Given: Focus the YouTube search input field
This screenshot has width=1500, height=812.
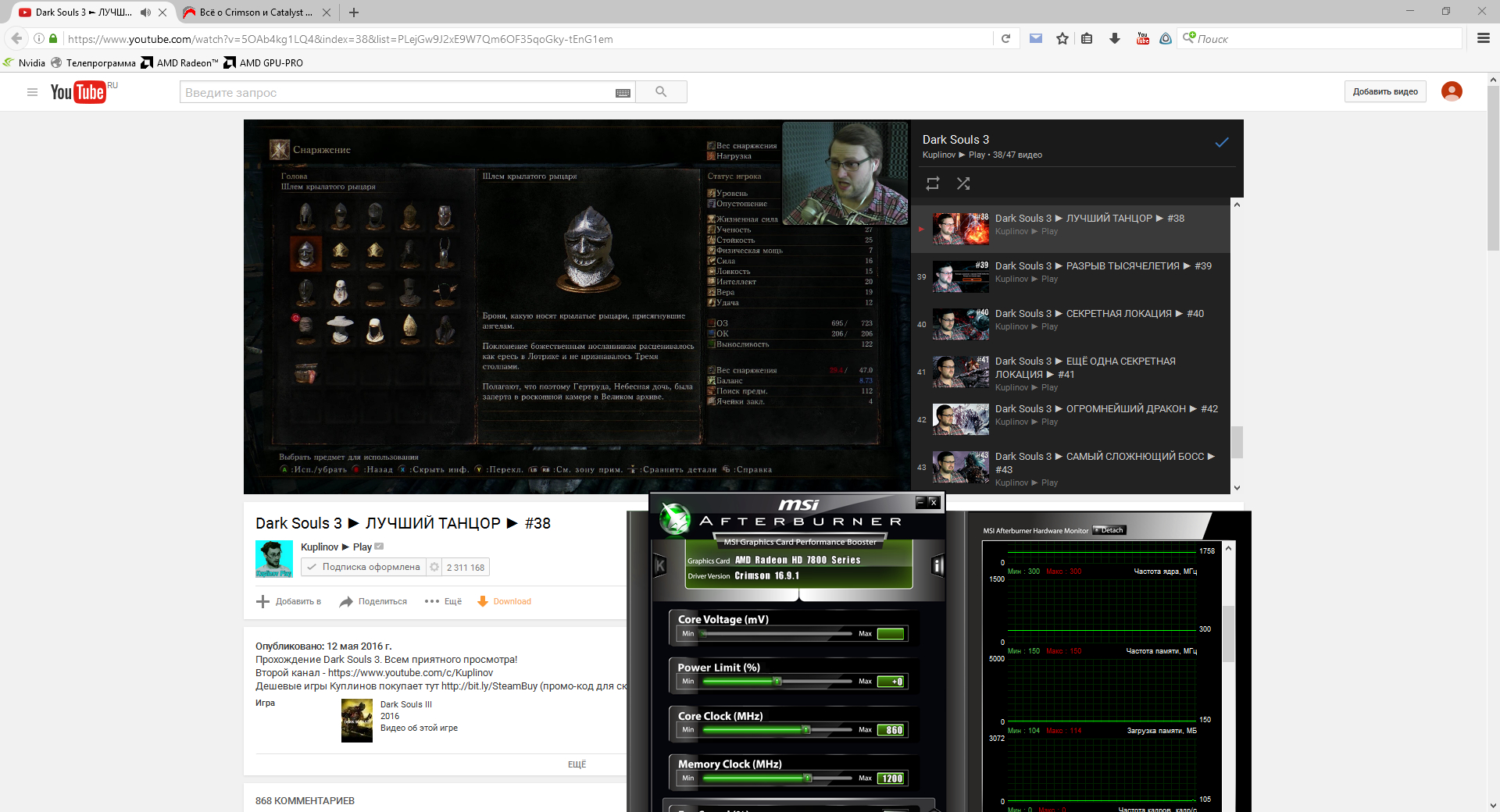Looking at the screenshot, I should (398, 92).
